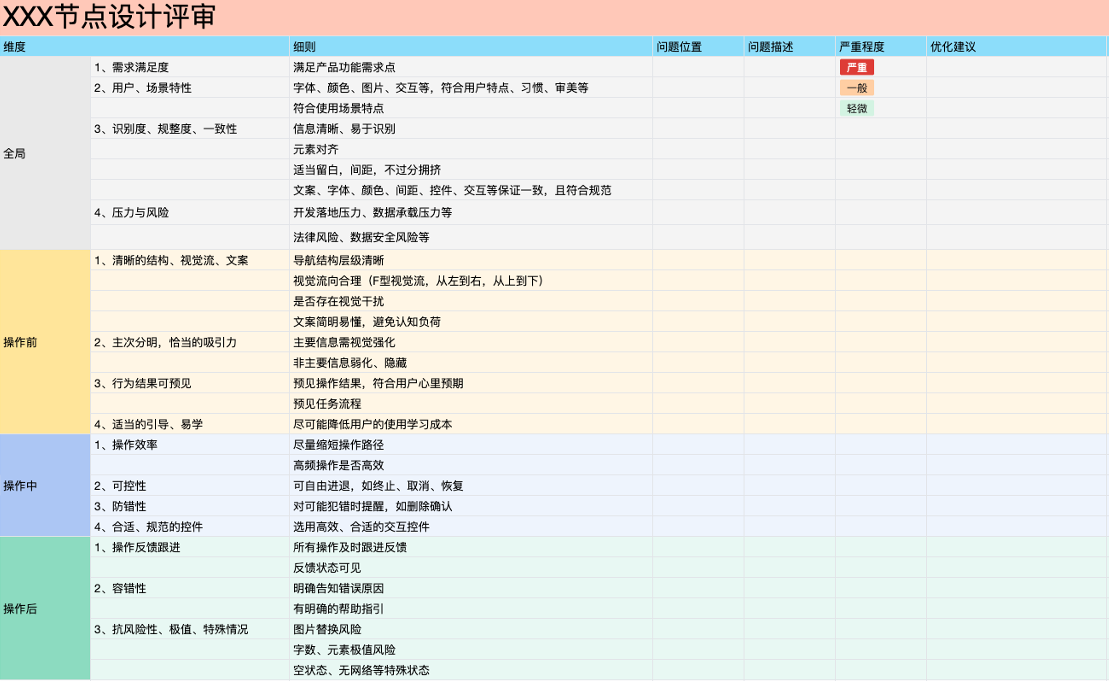Select the 全局 dimension cell

[45, 153]
